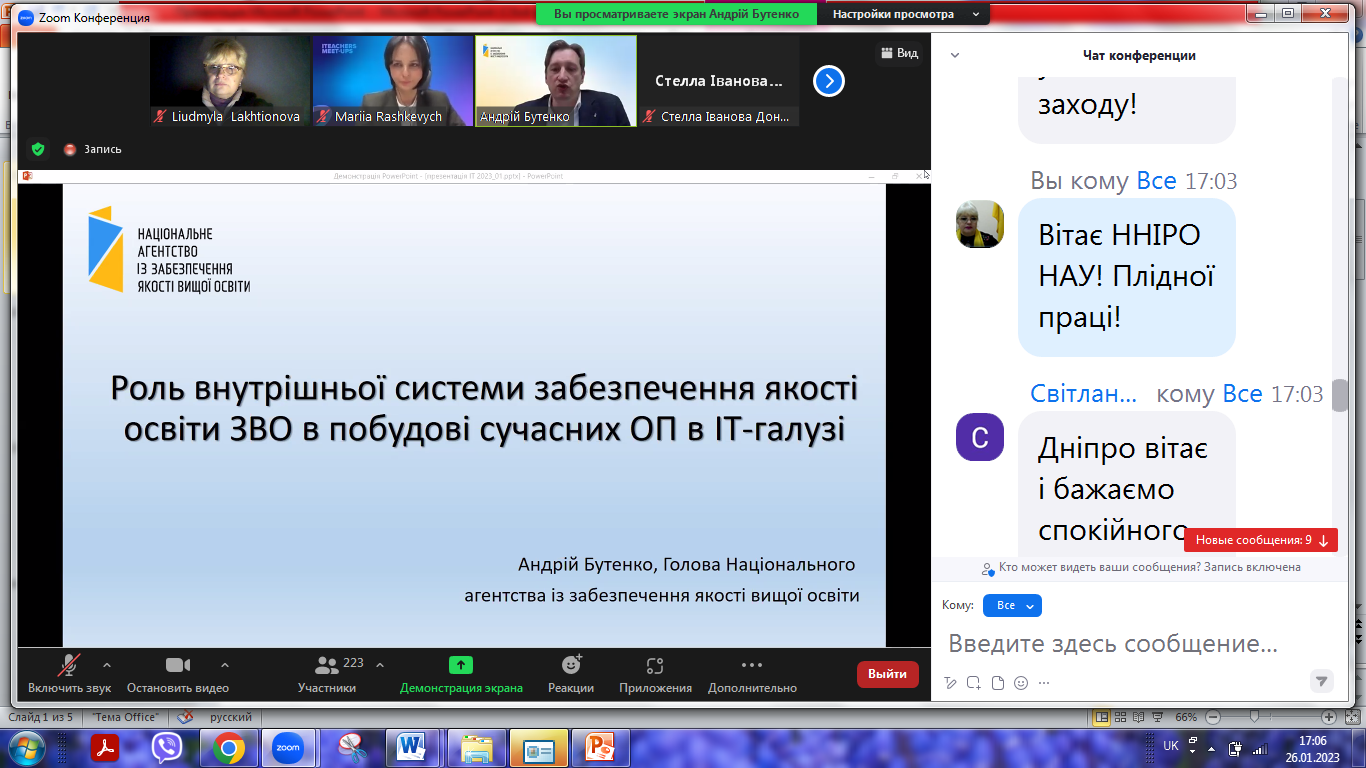Open the View Settings menu at top
Image resolution: width=1366 pixels, height=768 pixels.
[x=903, y=14]
